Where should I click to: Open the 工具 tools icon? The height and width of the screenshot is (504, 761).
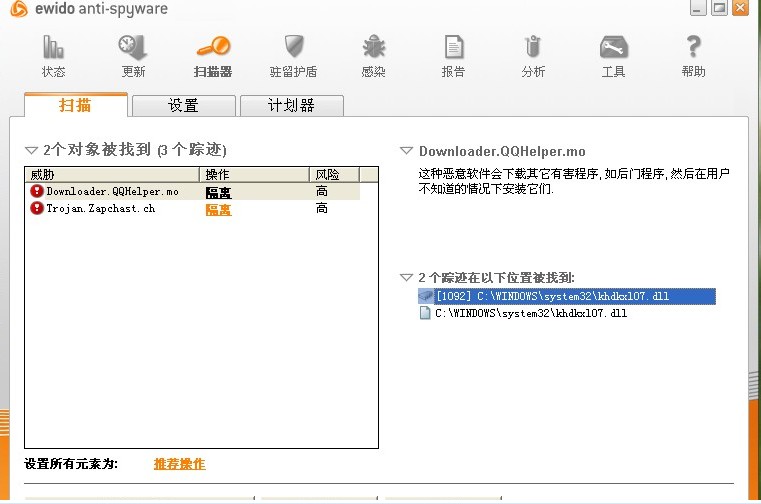614,47
